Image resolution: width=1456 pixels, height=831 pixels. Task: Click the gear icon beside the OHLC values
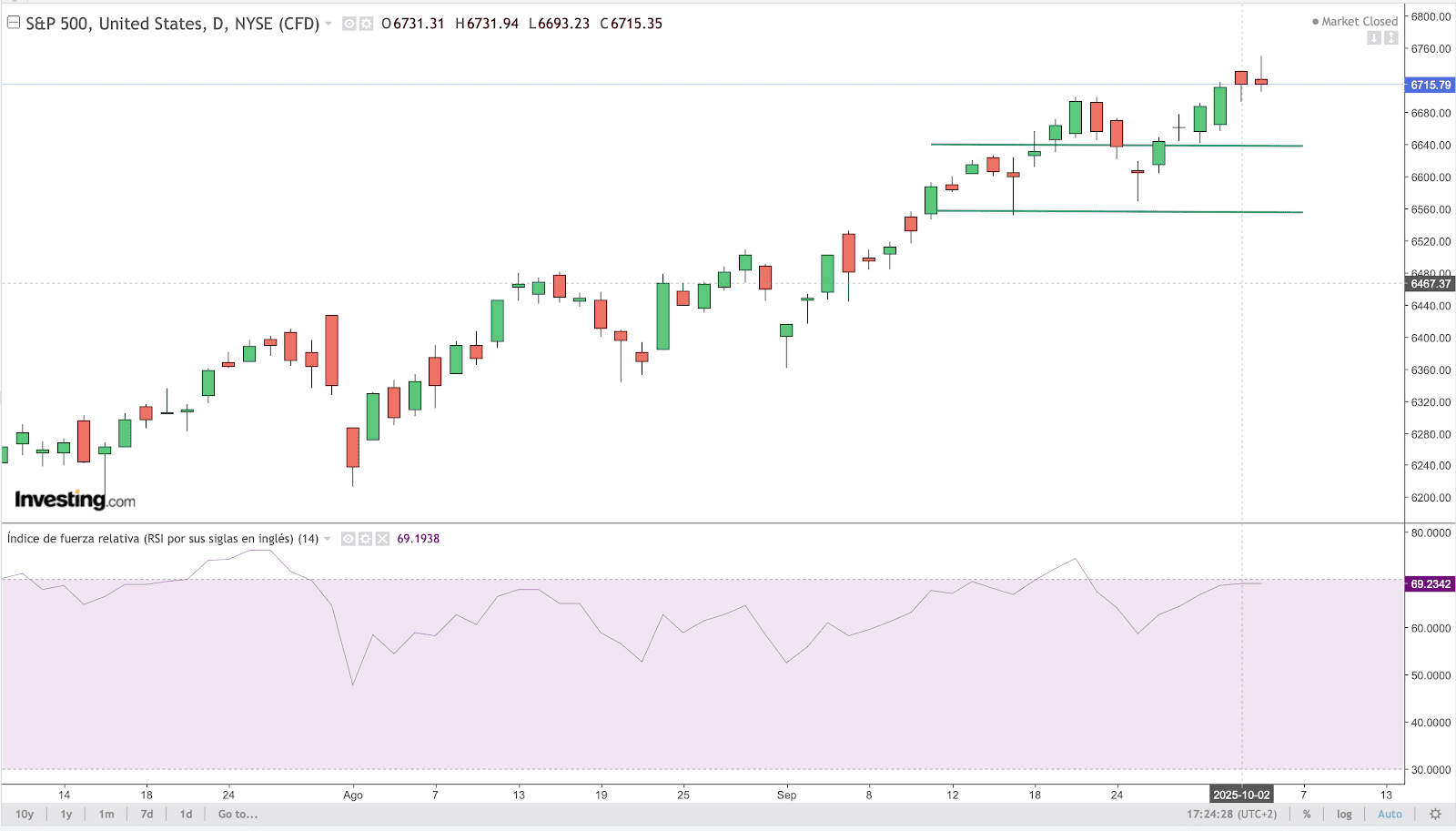coord(367,24)
